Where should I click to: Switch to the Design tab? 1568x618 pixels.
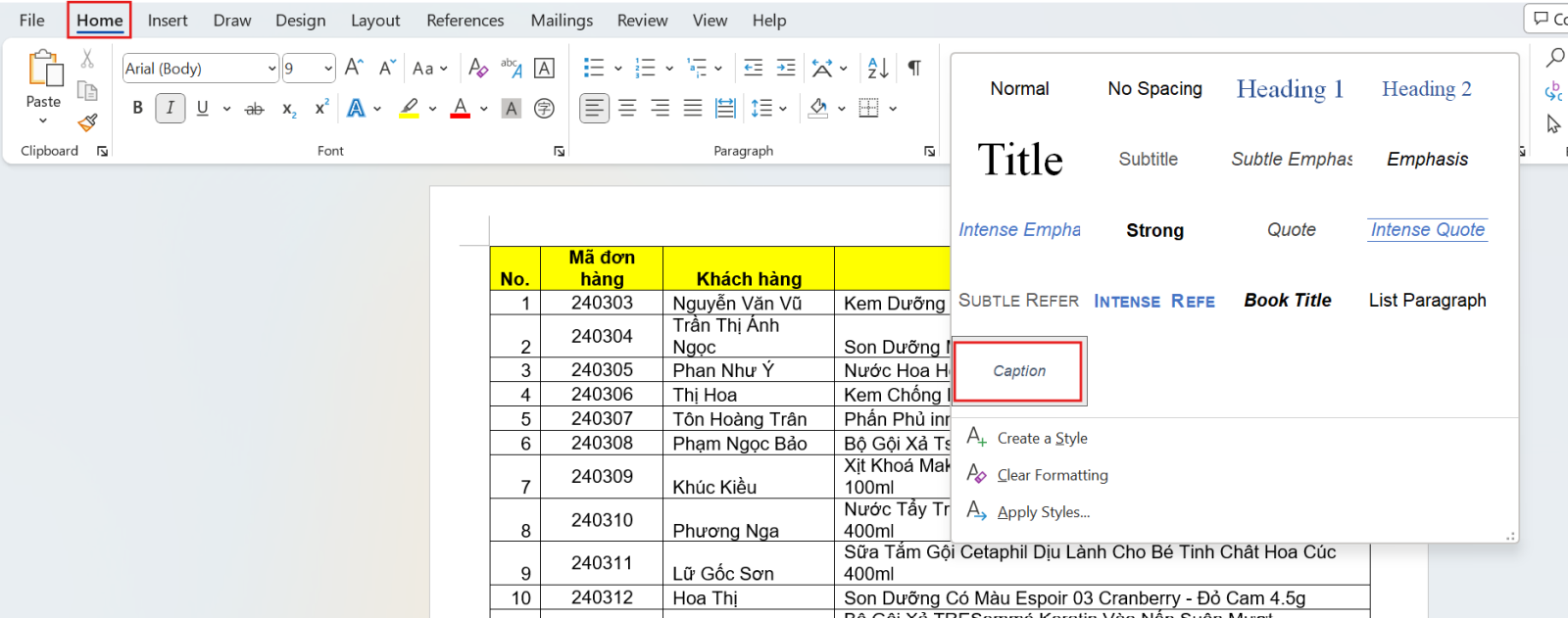pyautogui.click(x=300, y=21)
